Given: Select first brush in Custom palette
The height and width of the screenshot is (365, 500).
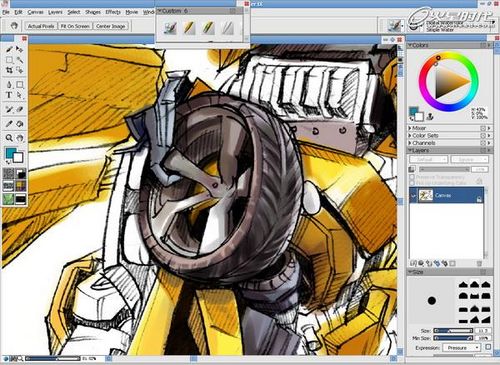Looking at the screenshot, I should [170, 28].
